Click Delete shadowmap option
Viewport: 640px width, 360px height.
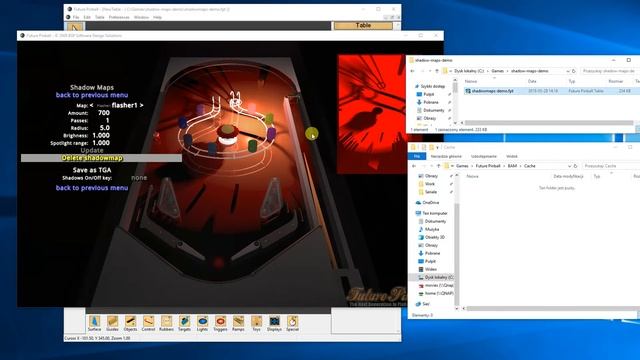coord(92,158)
